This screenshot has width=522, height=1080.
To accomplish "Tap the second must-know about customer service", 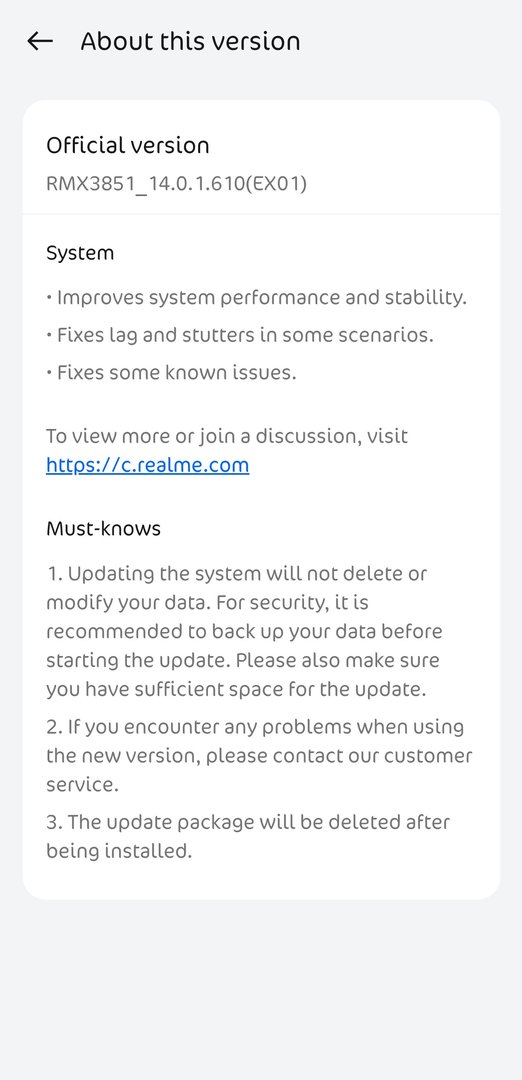I will coord(259,756).
